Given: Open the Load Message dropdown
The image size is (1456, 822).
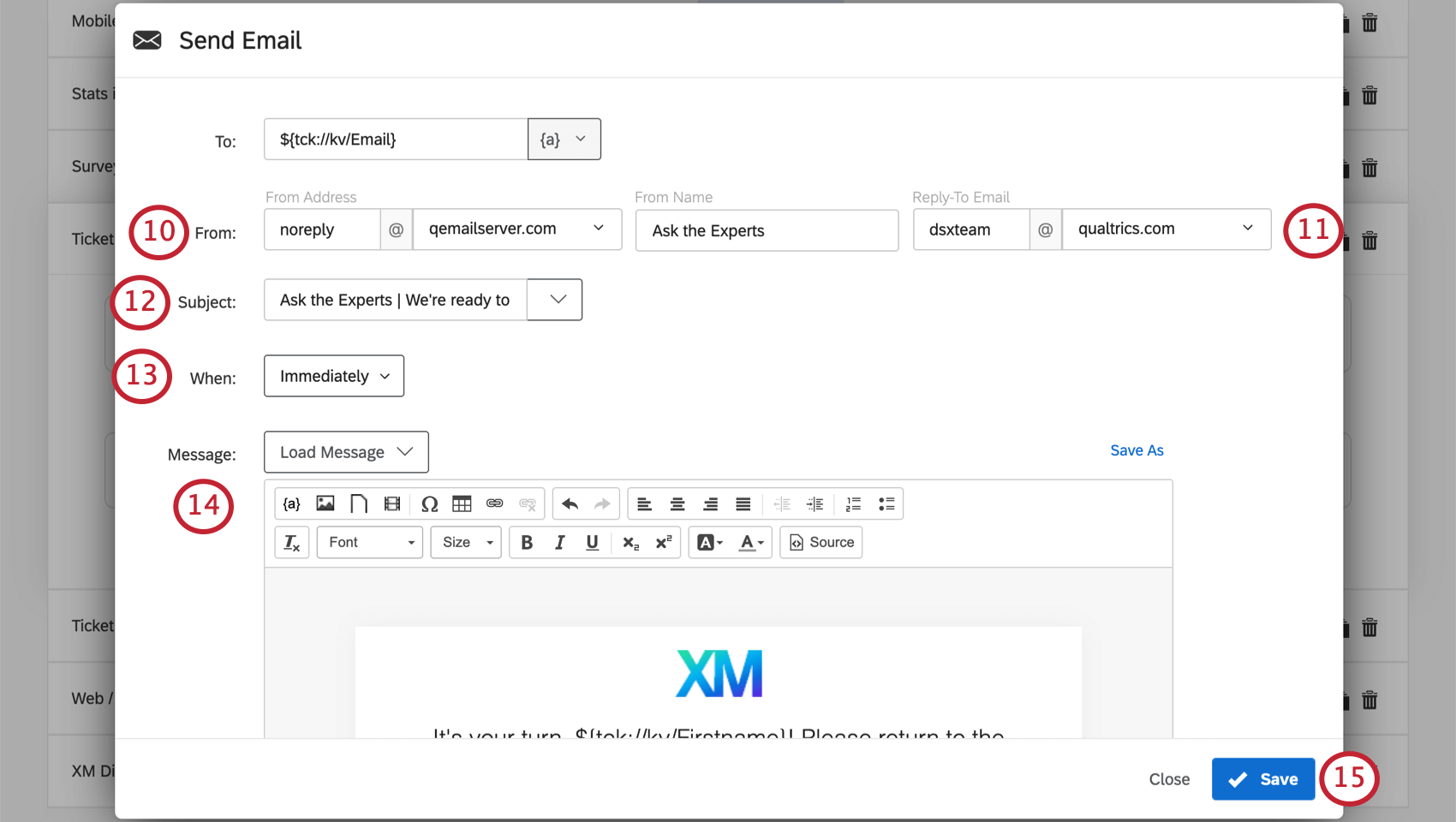Looking at the screenshot, I should 345,451.
